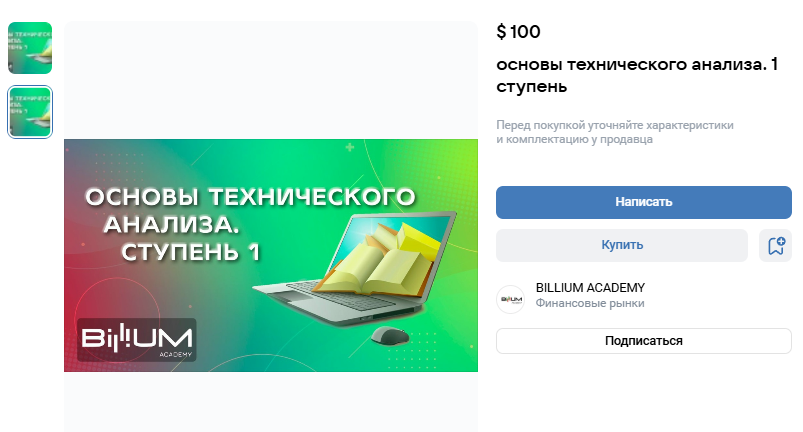Click the product title основы технического анализа
Image resolution: width=803 pixels, height=432 pixels.
(x=637, y=75)
